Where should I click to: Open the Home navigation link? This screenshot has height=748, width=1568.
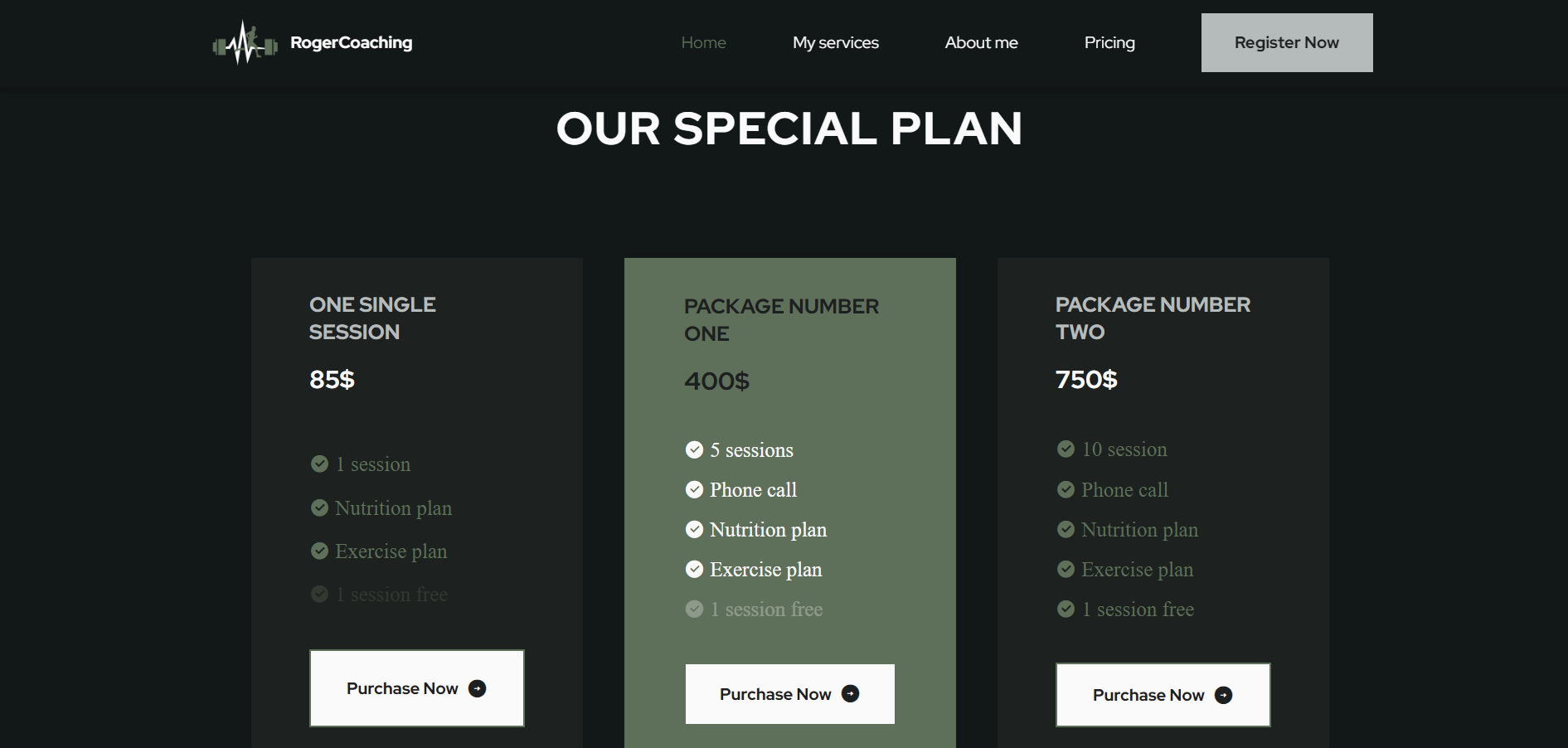[703, 42]
